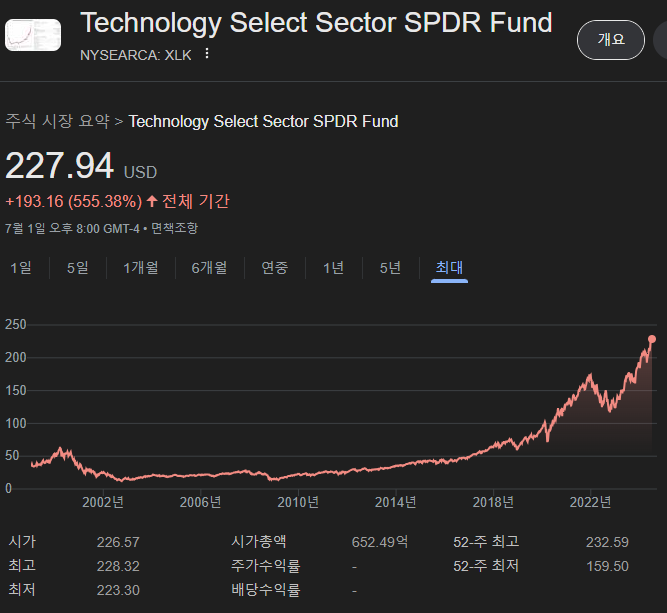This screenshot has width=667, height=613.
Task: Select the 5년 time range tab
Action: coord(391,268)
